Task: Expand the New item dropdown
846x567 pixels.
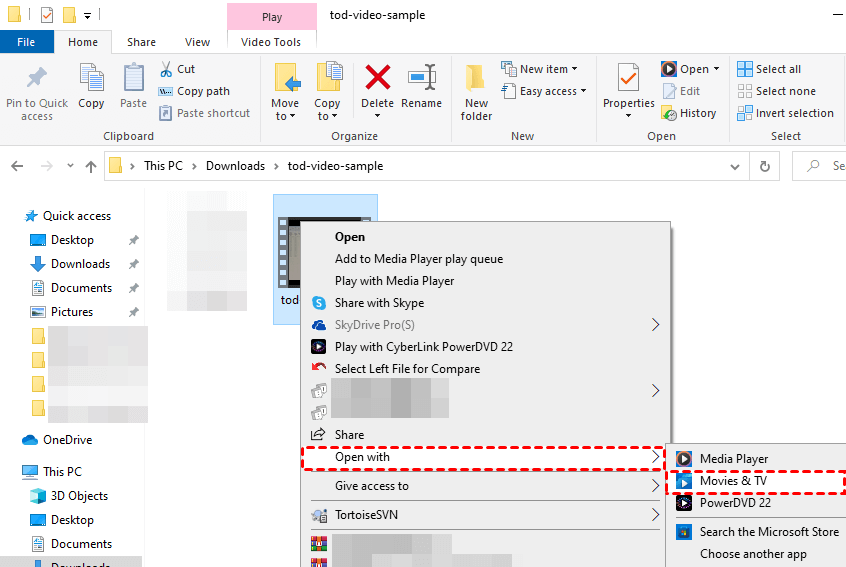Action: pyautogui.click(x=575, y=69)
